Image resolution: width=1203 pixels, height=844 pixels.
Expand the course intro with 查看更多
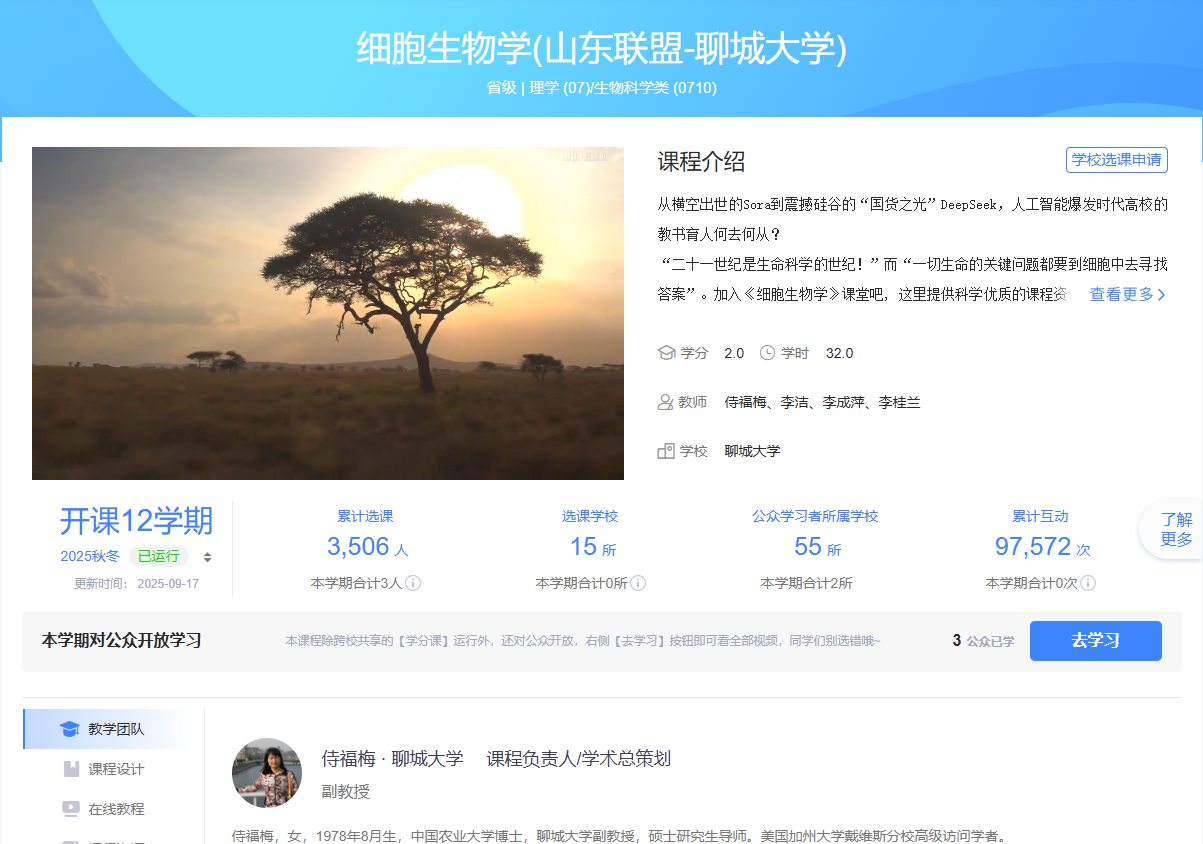[x=1127, y=295]
